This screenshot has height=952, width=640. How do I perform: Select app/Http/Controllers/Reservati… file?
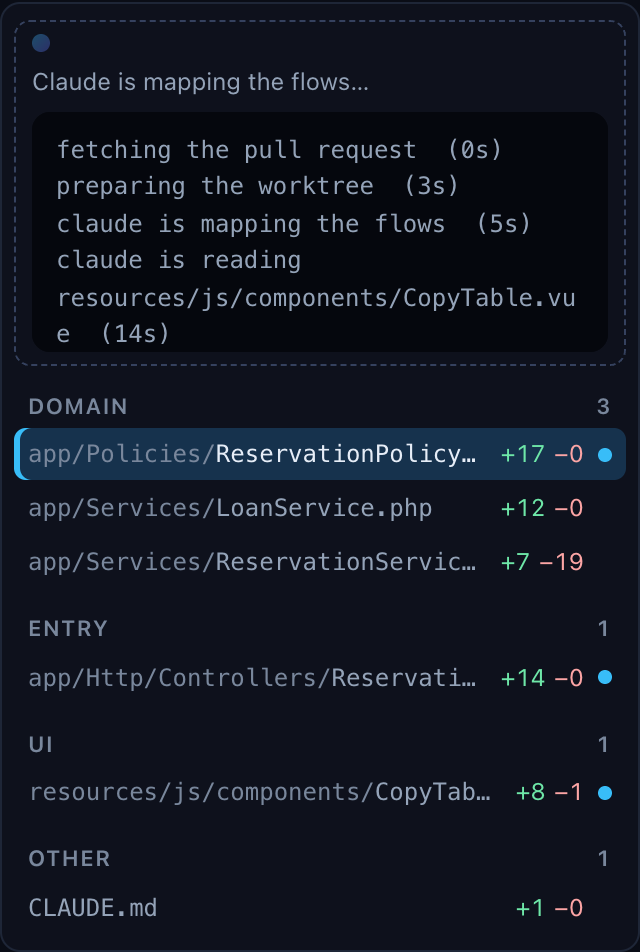[320, 678]
